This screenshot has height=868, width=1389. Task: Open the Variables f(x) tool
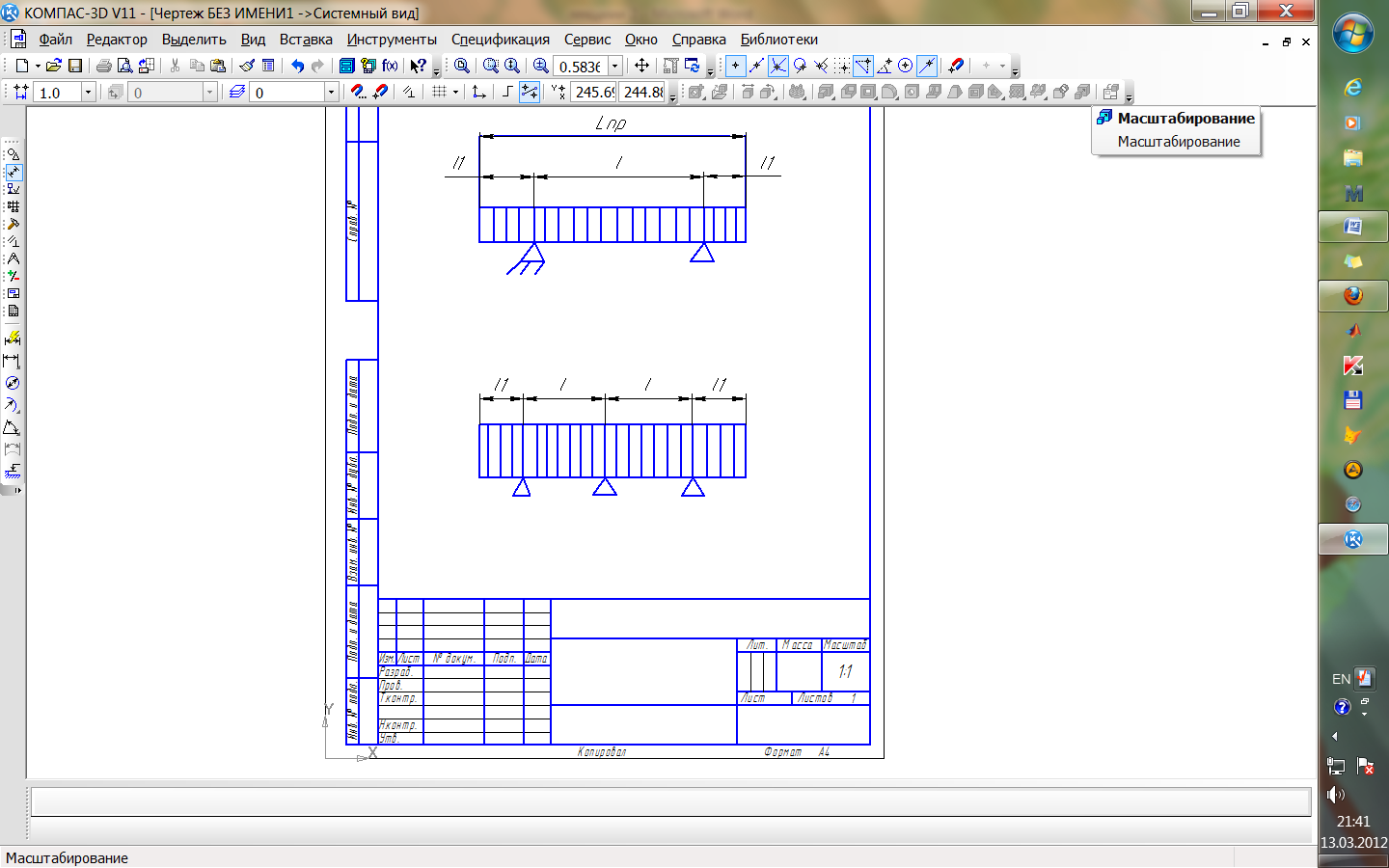[390, 66]
